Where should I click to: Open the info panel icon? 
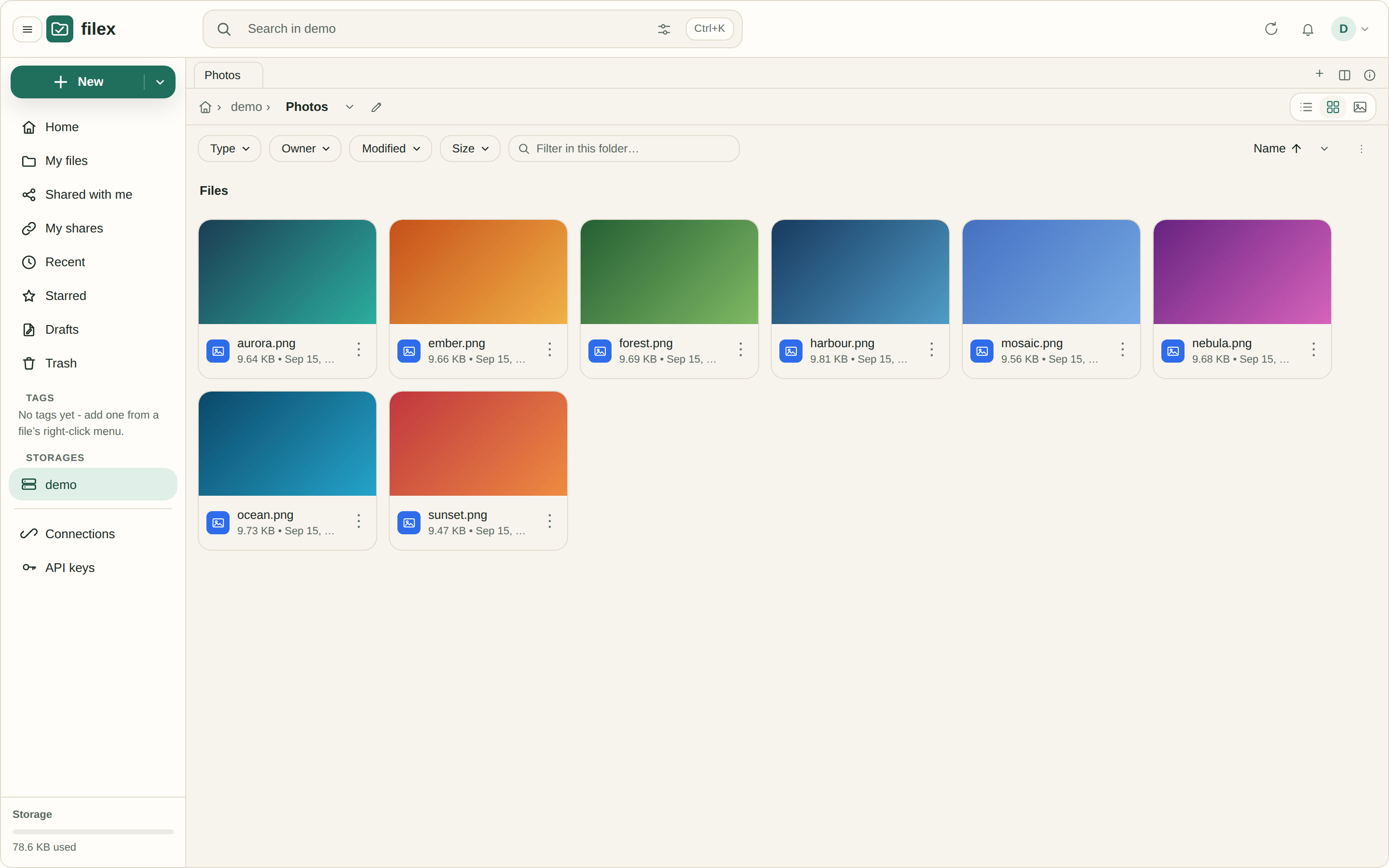[1370, 75]
